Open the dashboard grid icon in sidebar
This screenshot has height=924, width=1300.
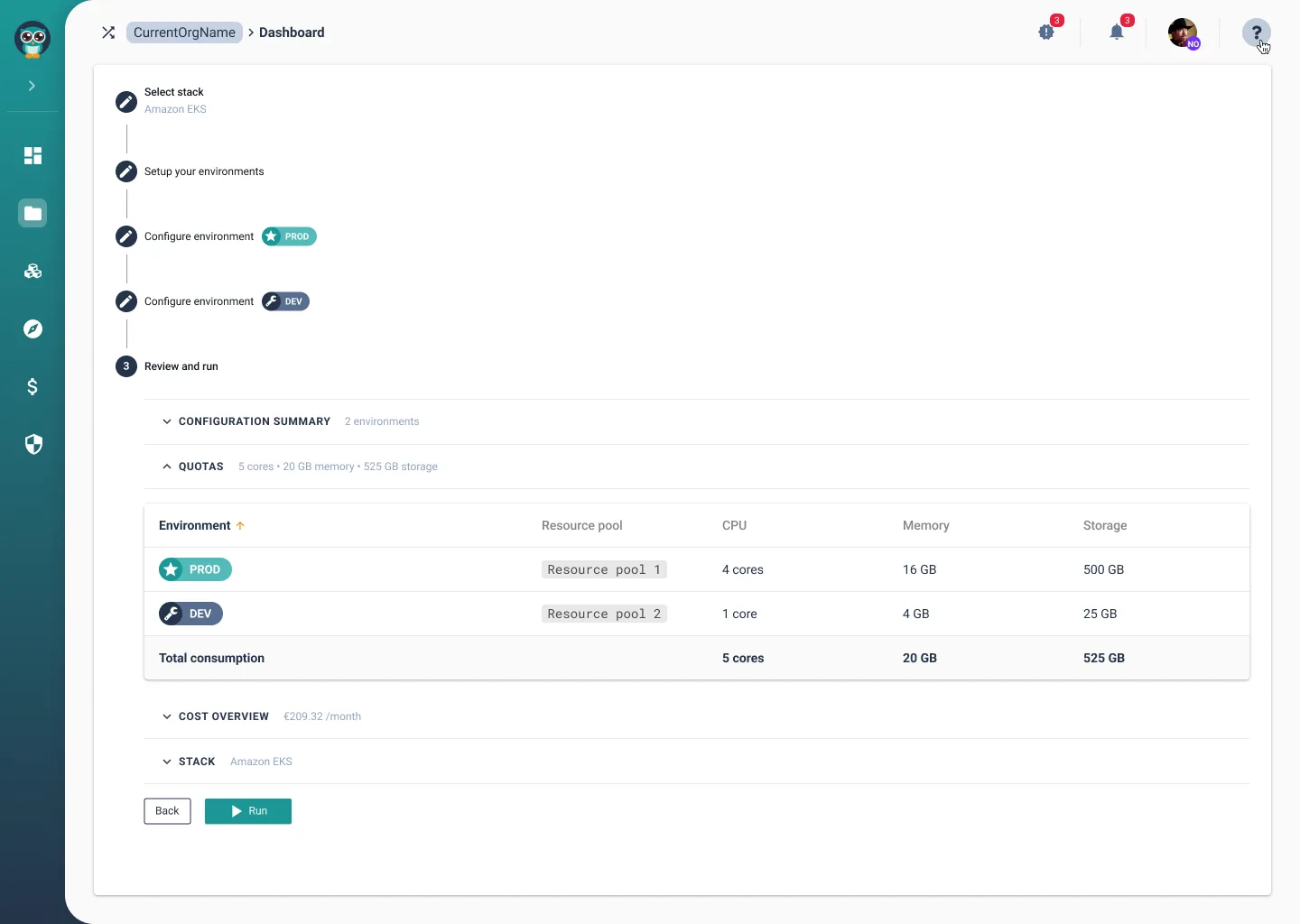tap(32, 155)
